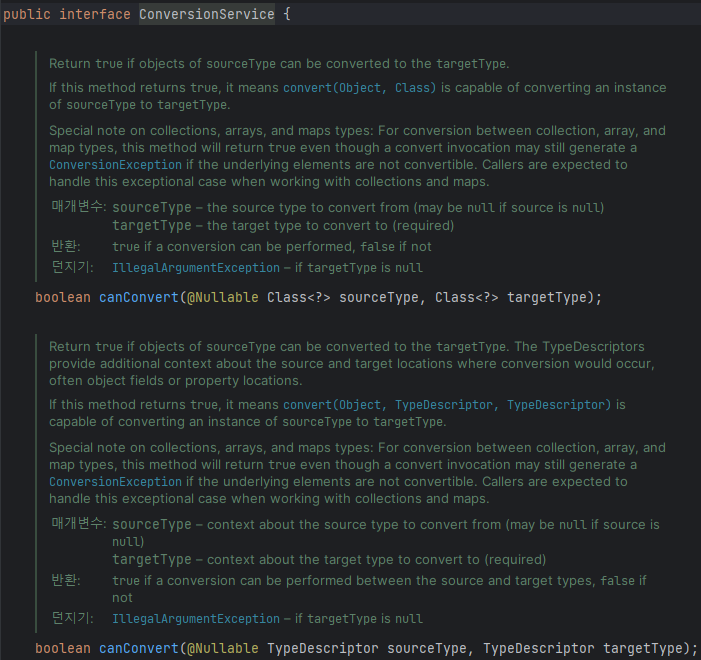Click the first '던지기:' label

tap(72, 267)
